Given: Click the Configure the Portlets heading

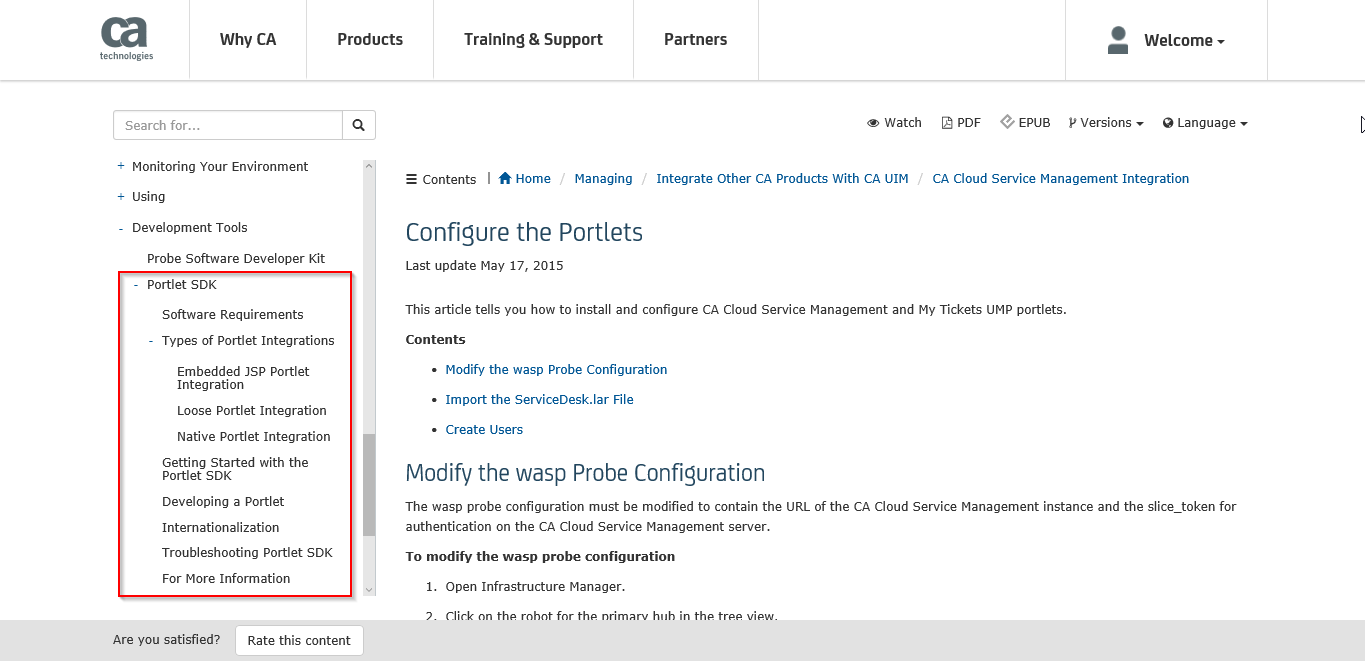Looking at the screenshot, I should point(524,233).
